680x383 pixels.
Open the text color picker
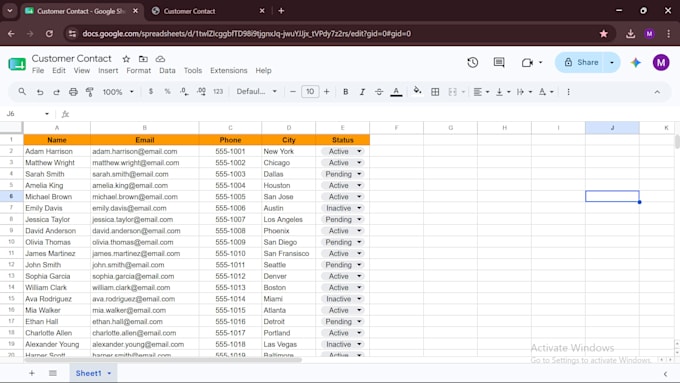pos(396,92)
